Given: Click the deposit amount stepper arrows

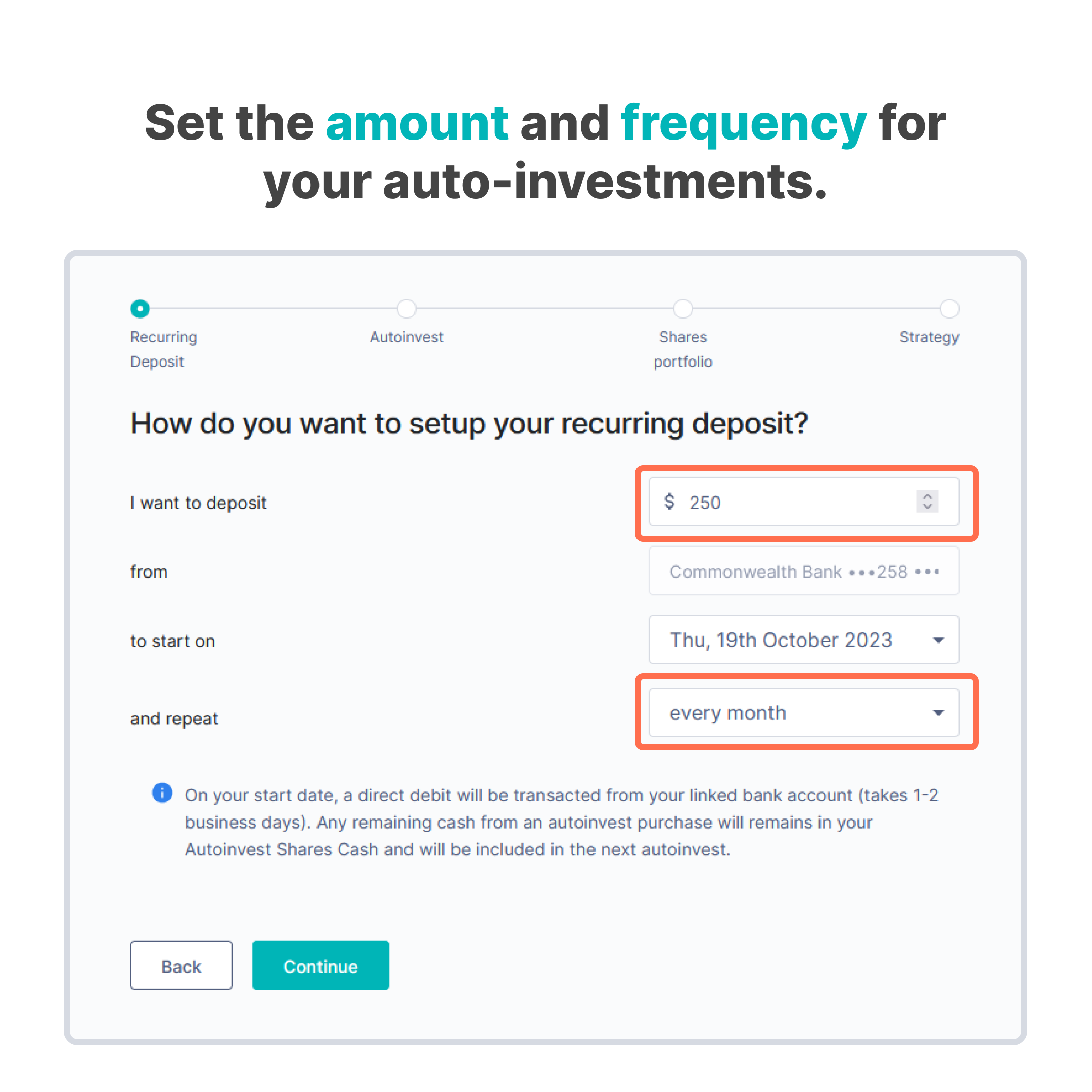Looking at the screenshot, I should click(927, 502).
